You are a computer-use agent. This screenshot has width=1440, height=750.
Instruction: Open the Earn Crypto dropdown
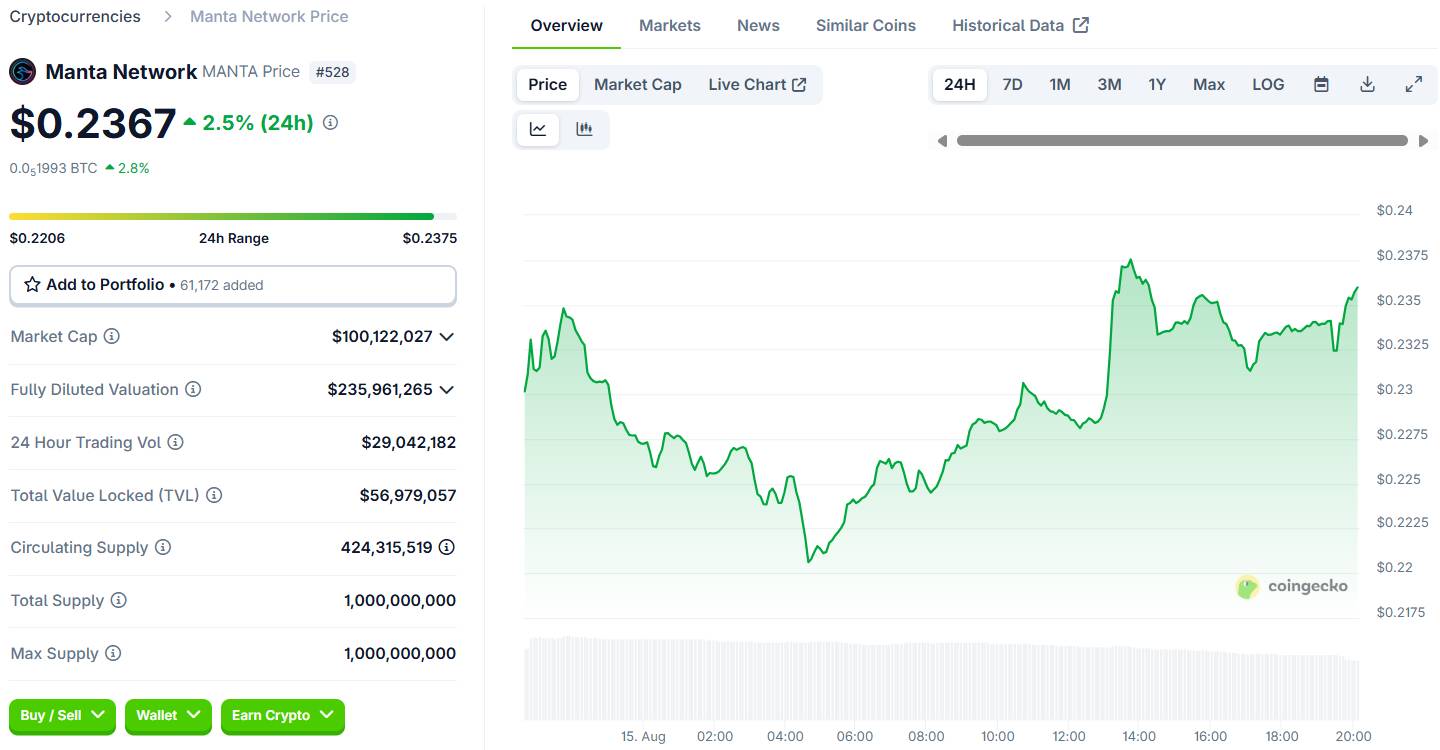click(x=283, y=716)
